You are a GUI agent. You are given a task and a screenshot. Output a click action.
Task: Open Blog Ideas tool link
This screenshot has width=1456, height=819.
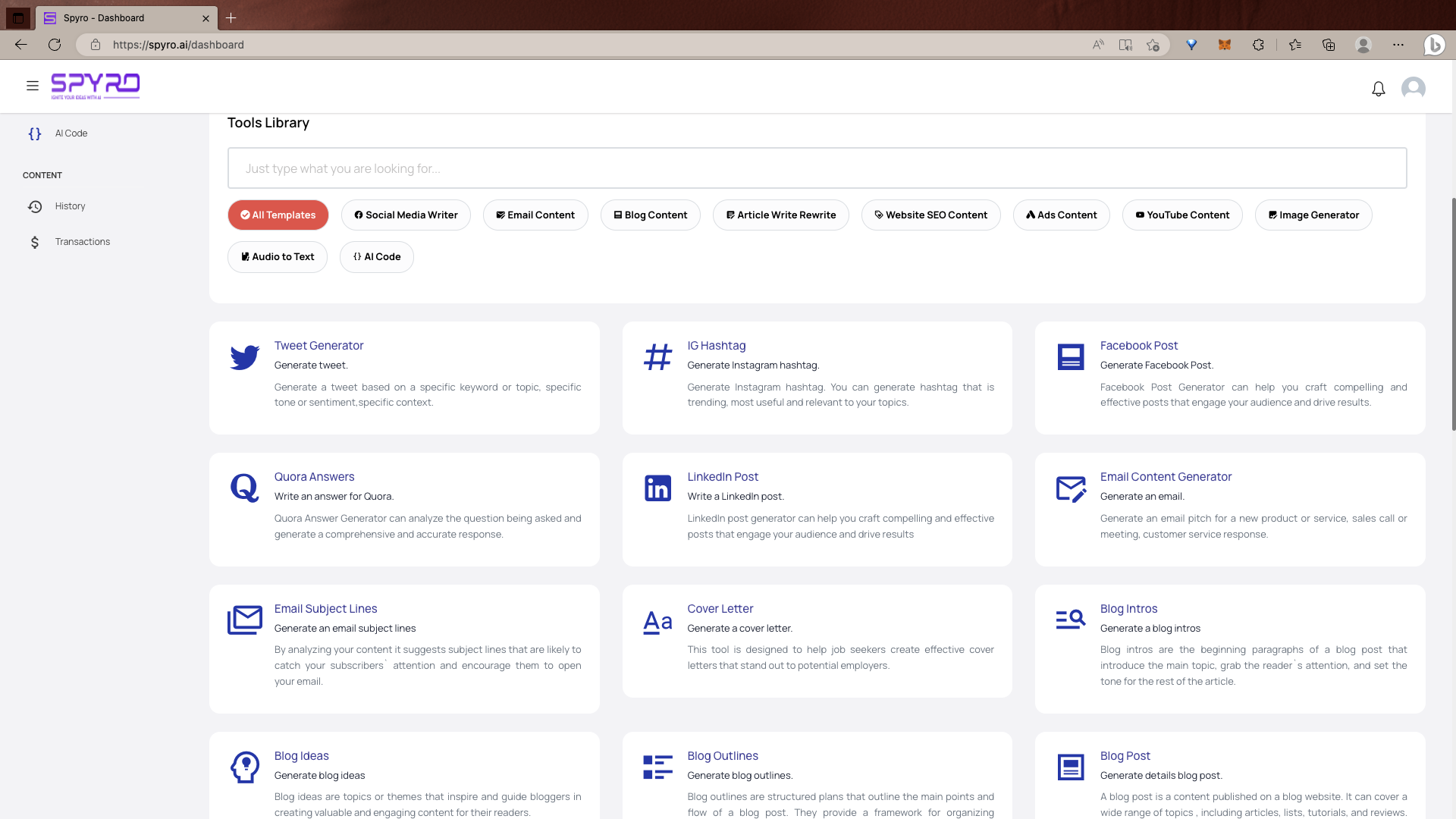coord(302,756)
